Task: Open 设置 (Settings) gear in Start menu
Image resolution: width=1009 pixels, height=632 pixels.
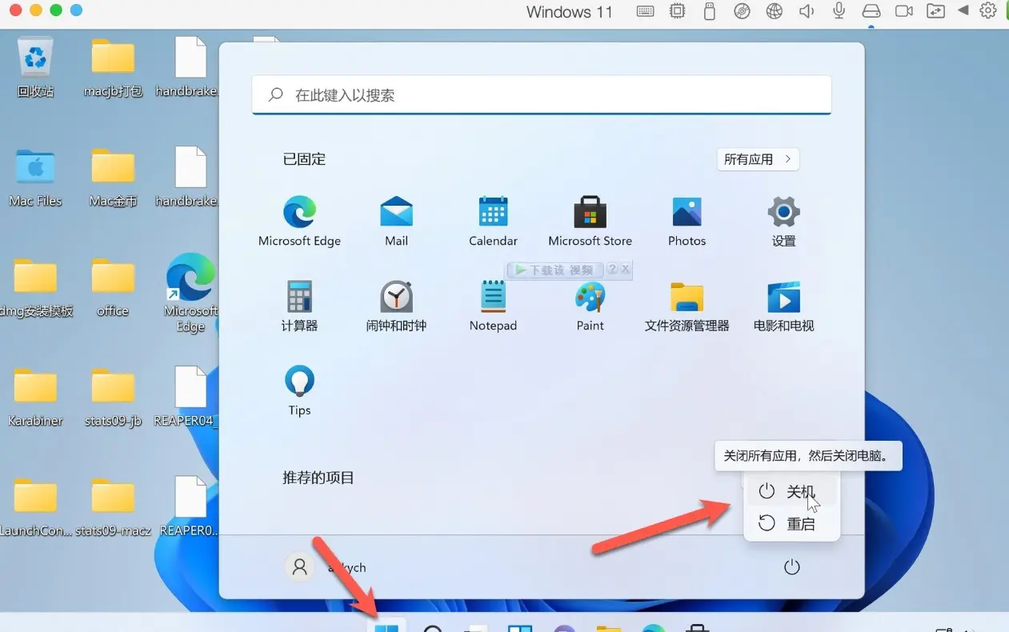Action: click(x=784, y=221)
